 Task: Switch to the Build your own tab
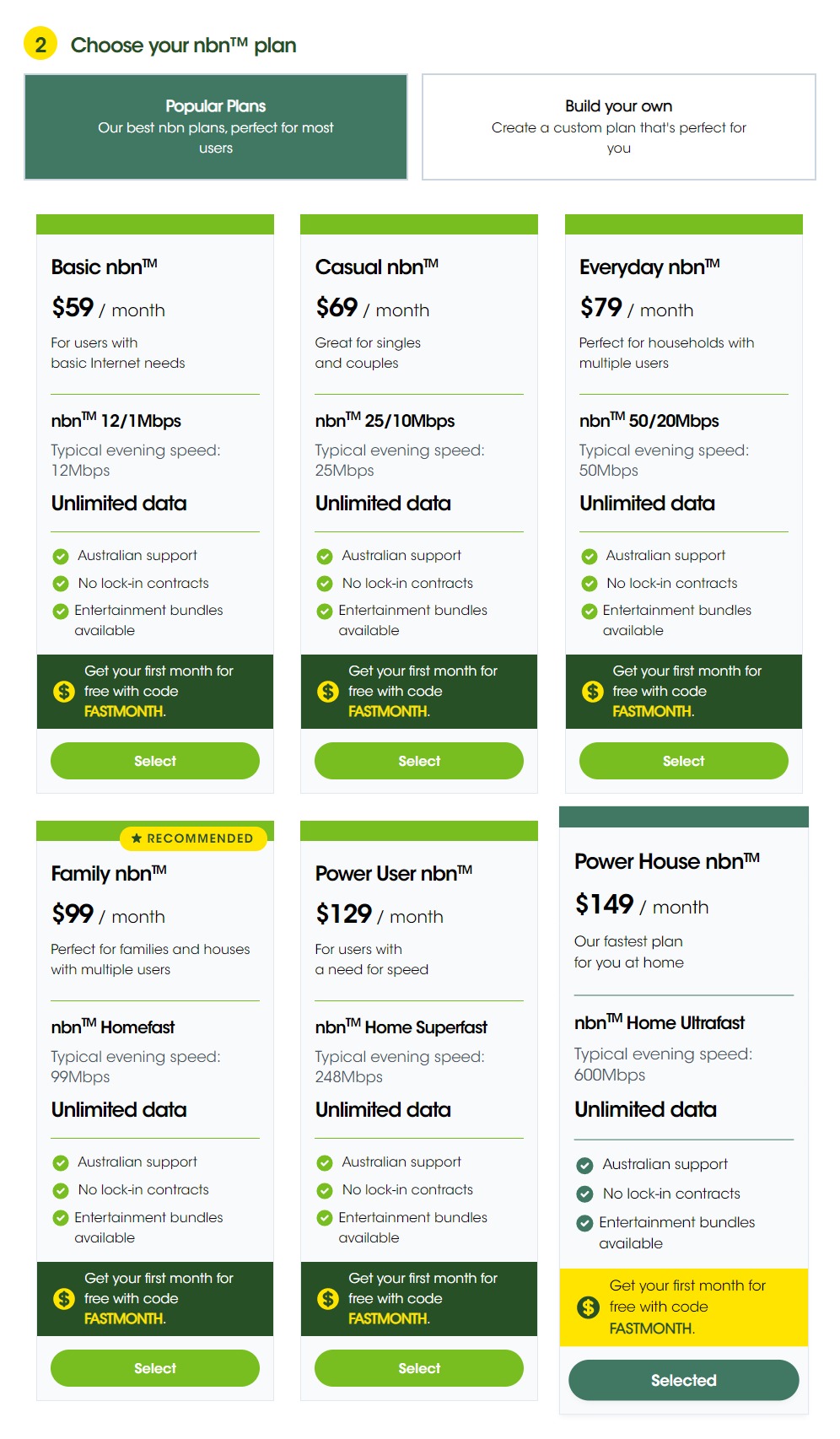click(618, 127)
